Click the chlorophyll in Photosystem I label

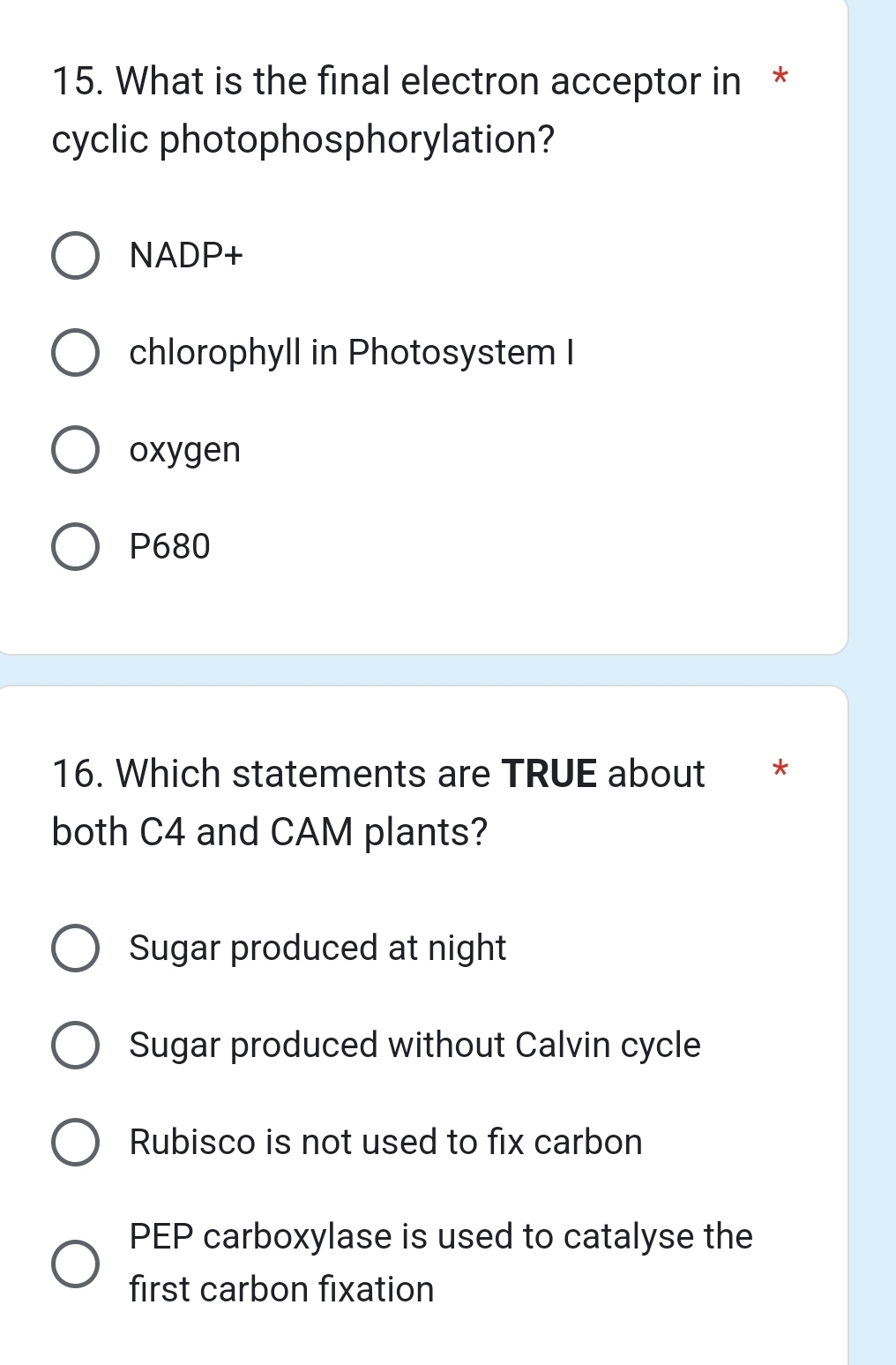(352, 353)
